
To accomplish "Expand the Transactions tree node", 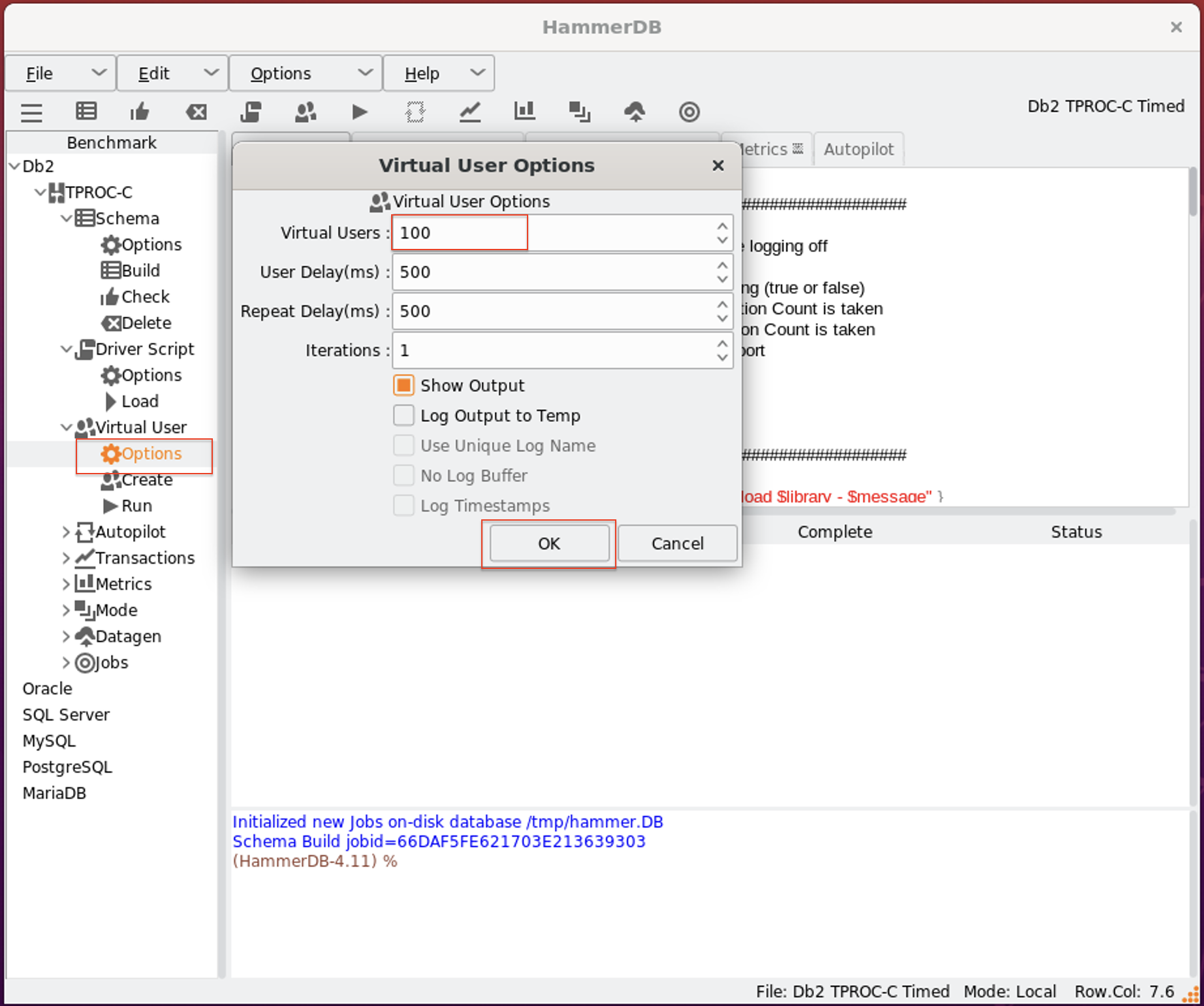I will tap(66, 559).
